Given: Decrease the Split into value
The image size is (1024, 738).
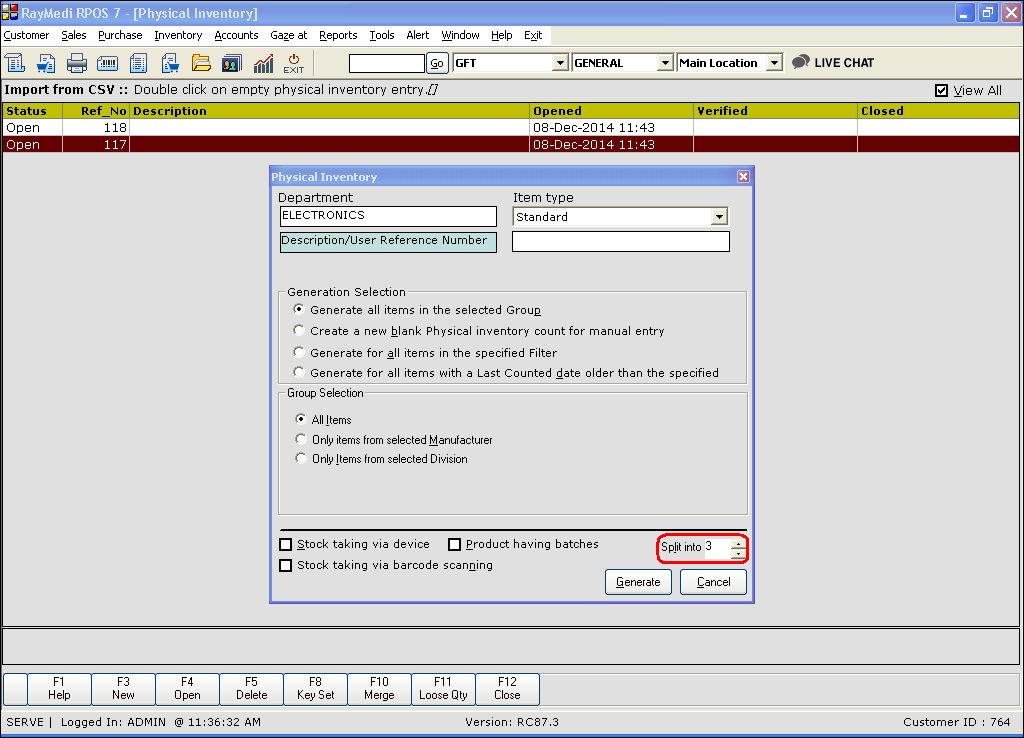Looking at the screenshot, I should (738, 553).
